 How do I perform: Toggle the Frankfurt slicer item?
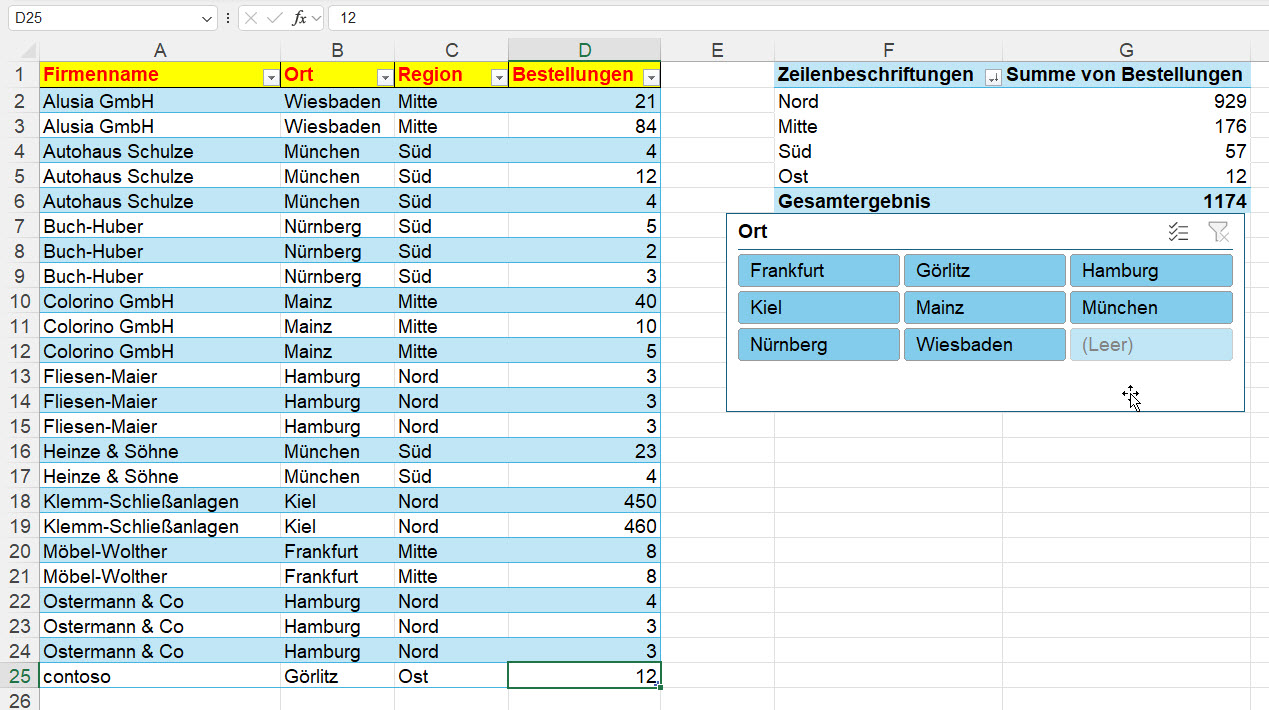pos(819,271)
